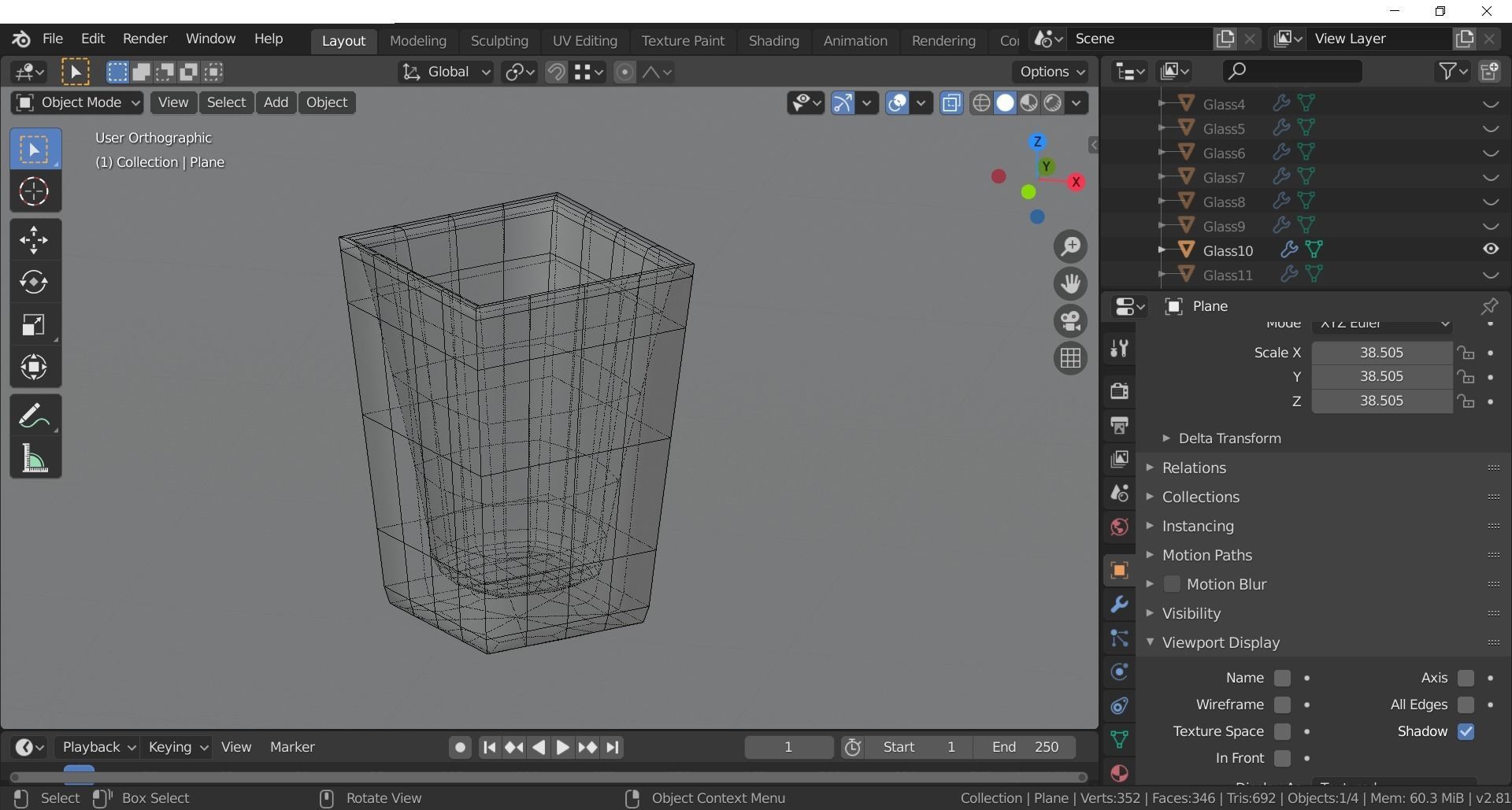1512x810 pixels.
Task: Open the Object Data properties tab
Action: (x=1119, y=740)
